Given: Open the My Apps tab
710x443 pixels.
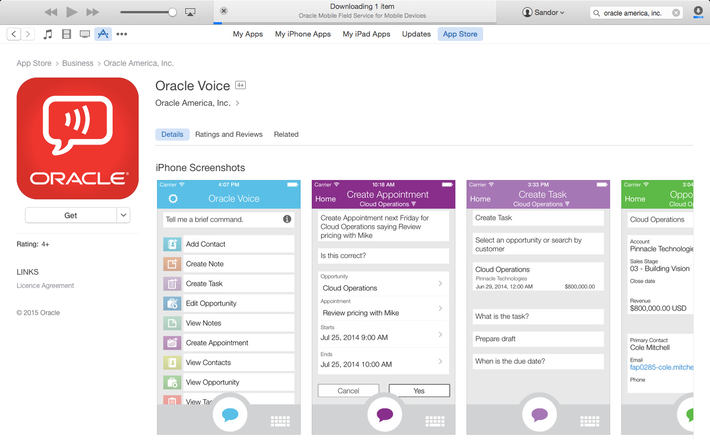Looking at the screenshot, I should [x=248, y=34].
